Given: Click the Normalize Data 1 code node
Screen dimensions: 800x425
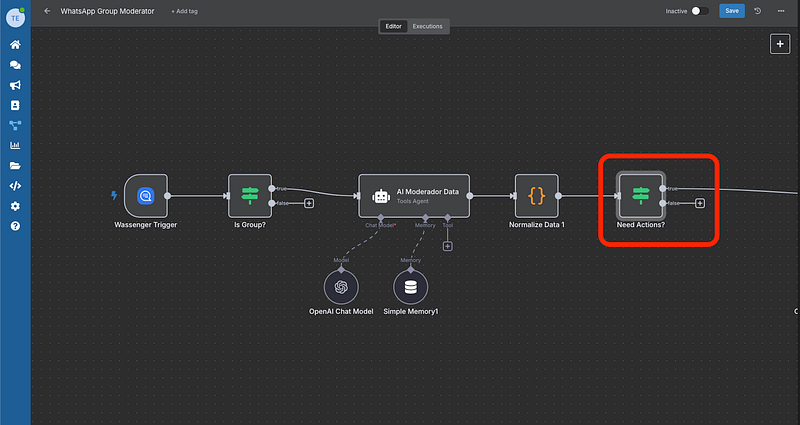Looking at the screenshot, I should click(536, 196).
